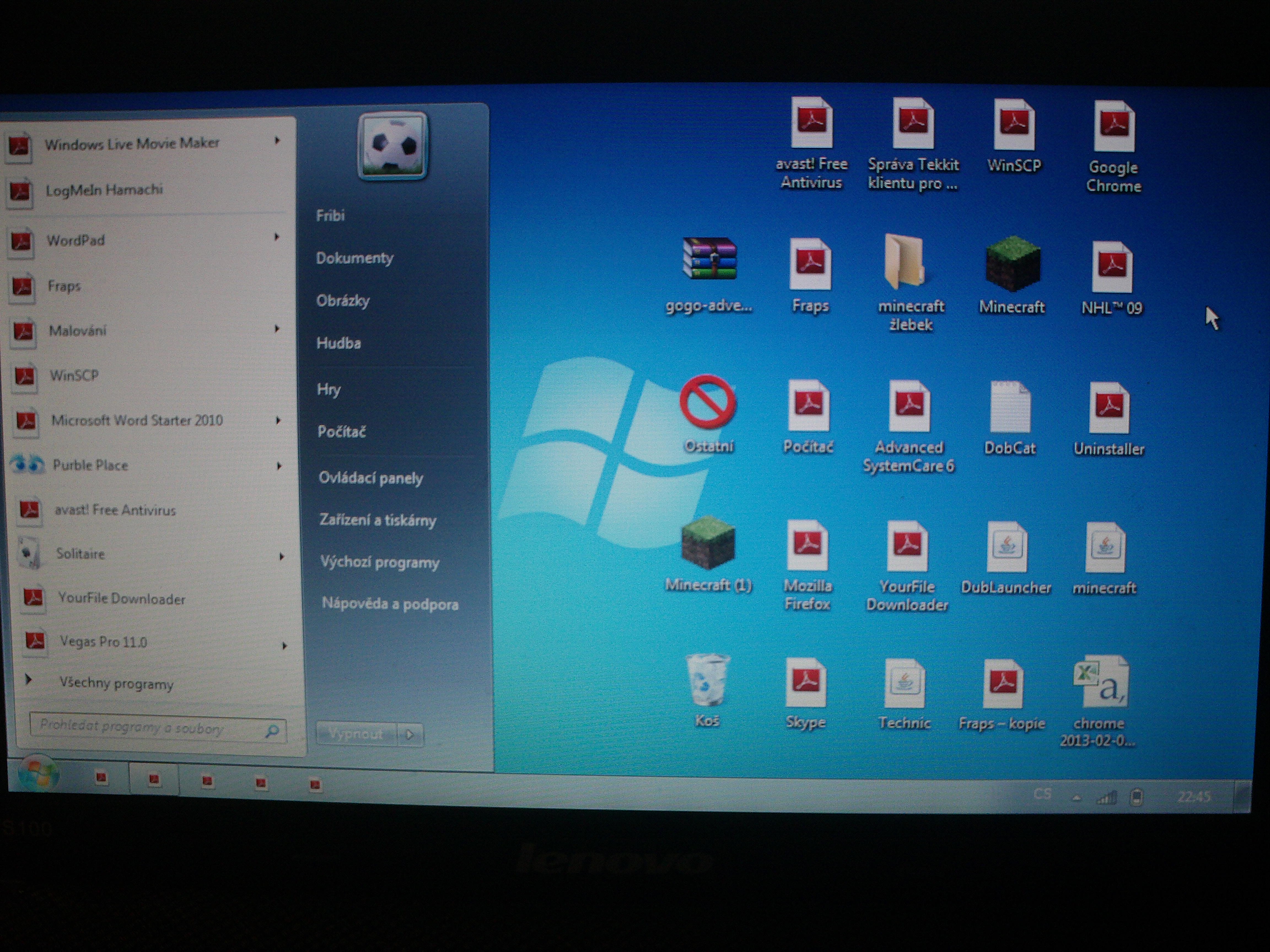Open Fribi user folder link
Image resolution: width=1270 pixels, height=952 pixels.
pyautogui.click(x=330, y=216)
